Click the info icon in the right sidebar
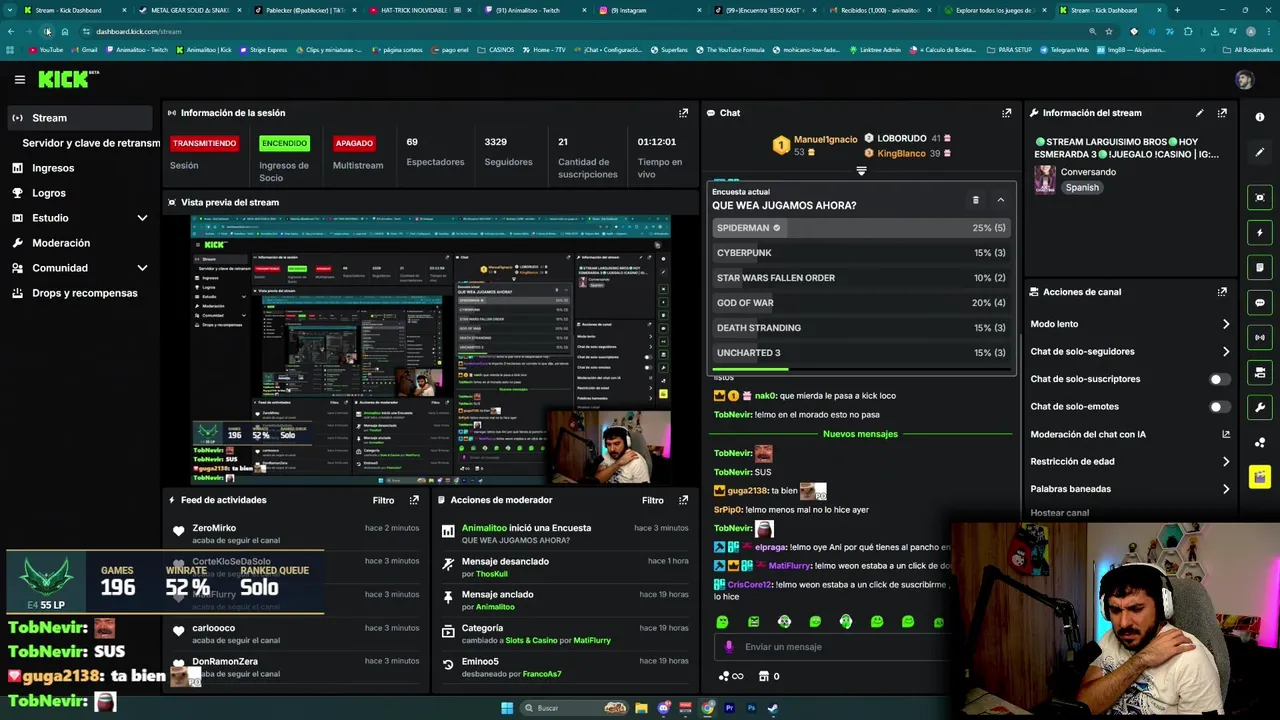This screenshot has width=1280, height=720. pos(1260,117)
